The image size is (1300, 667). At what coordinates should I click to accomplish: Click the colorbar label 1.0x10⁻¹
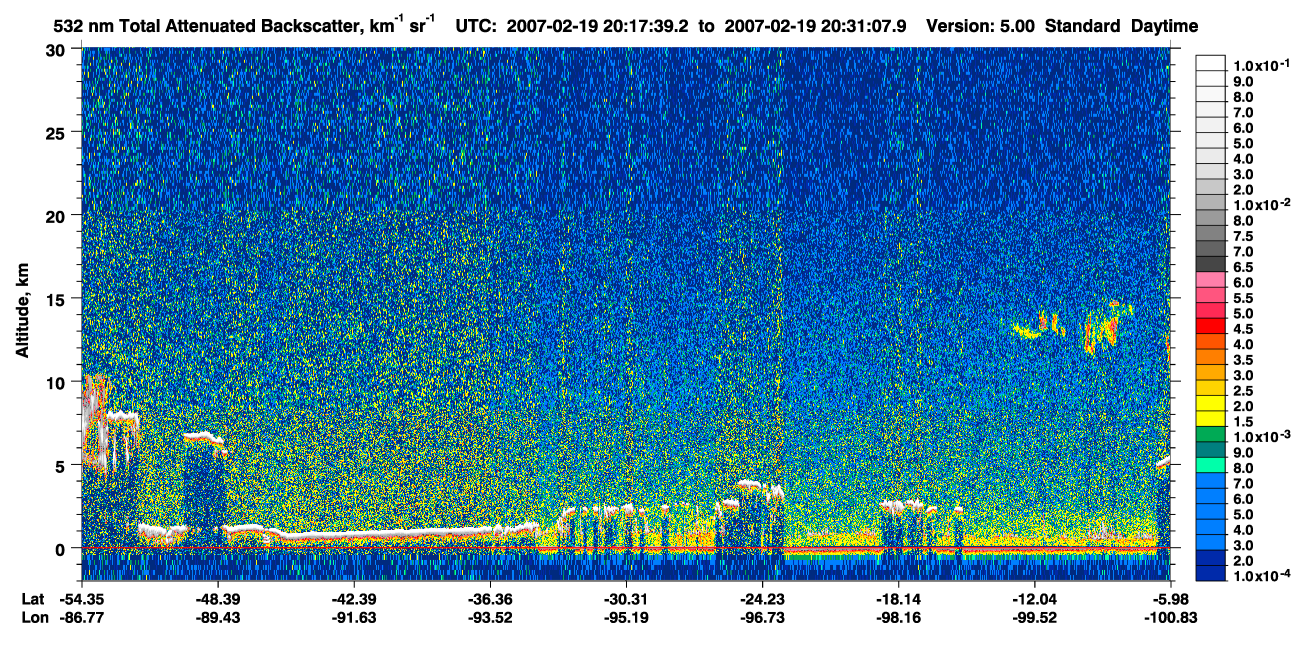point(1261,65)
